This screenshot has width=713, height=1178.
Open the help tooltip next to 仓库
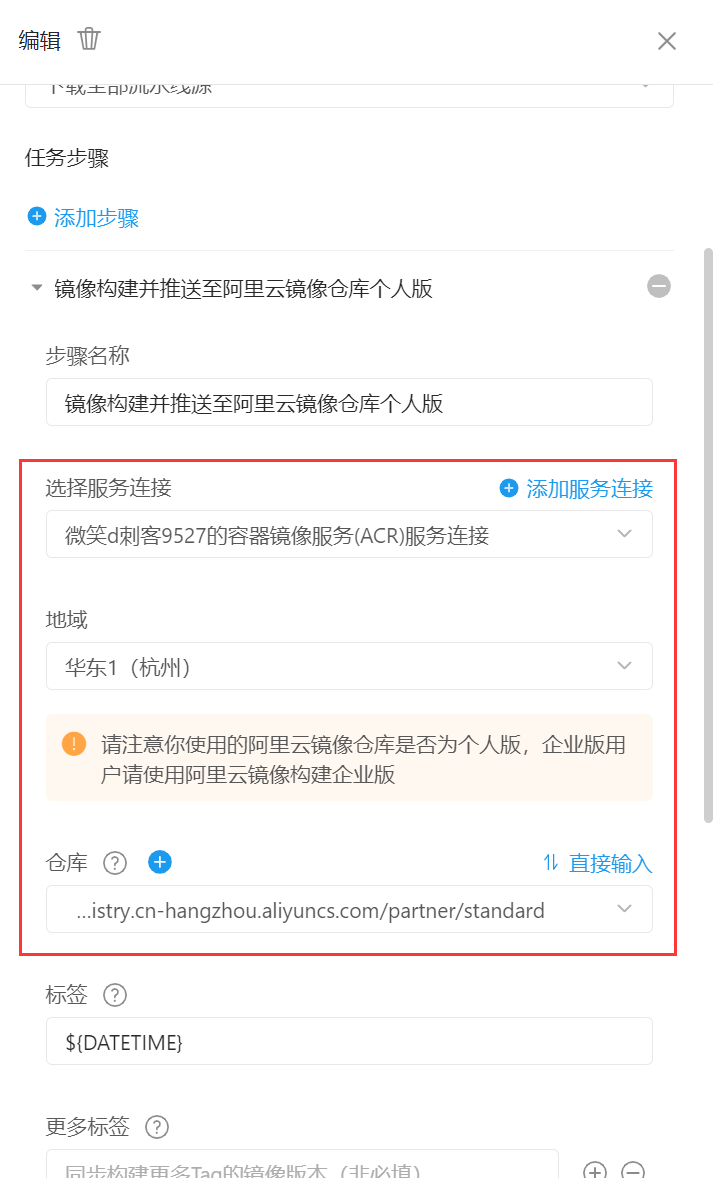tap(115, 862)
